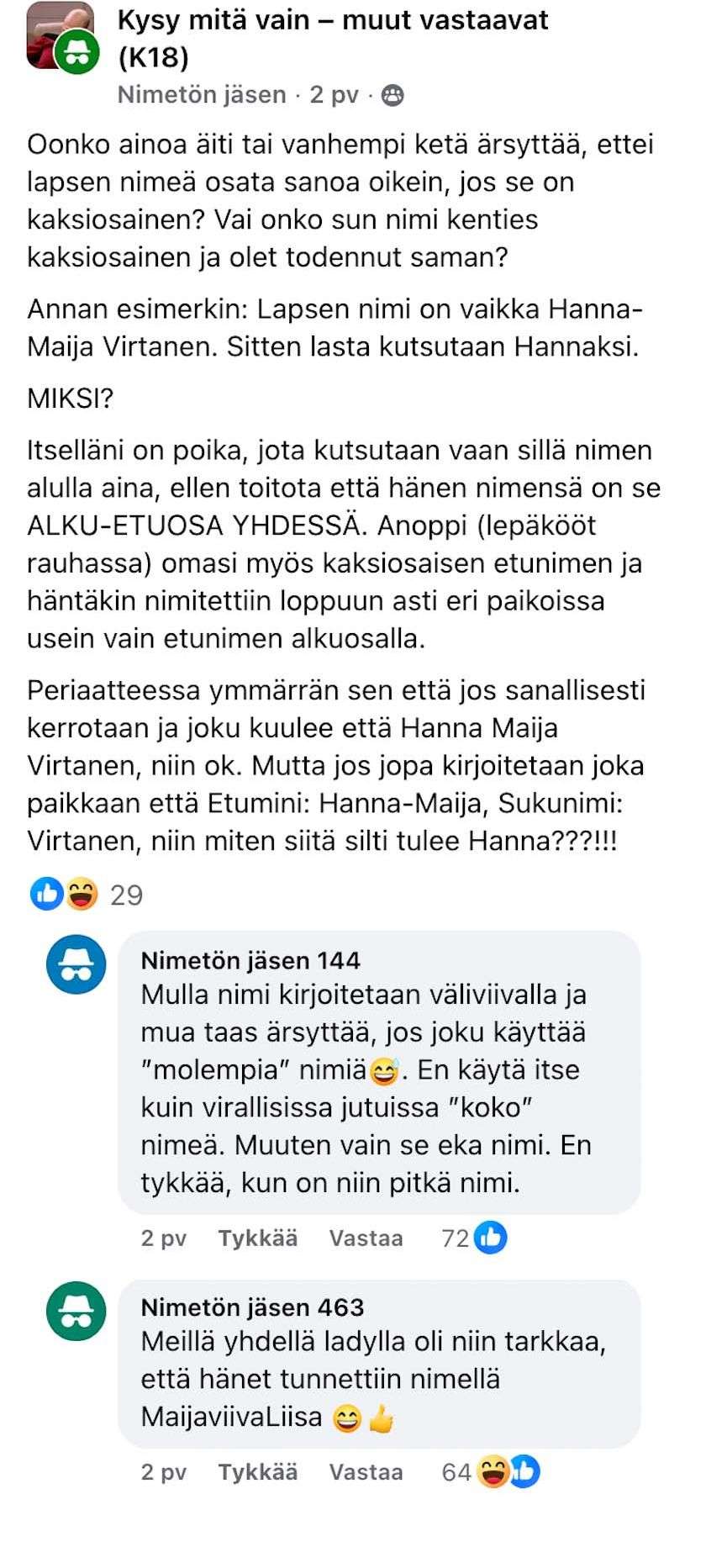This screenshot has height=1568, width=706.
Task: Reply to Nimetön jäsen 144's comment
Action: click(x=366, y=1238)
